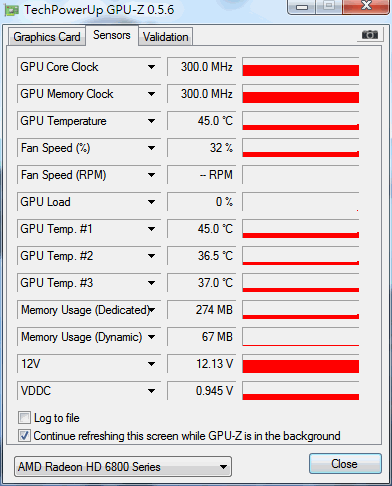Click the Close button
The image size is (392, 486).
(x=345, y=464)
